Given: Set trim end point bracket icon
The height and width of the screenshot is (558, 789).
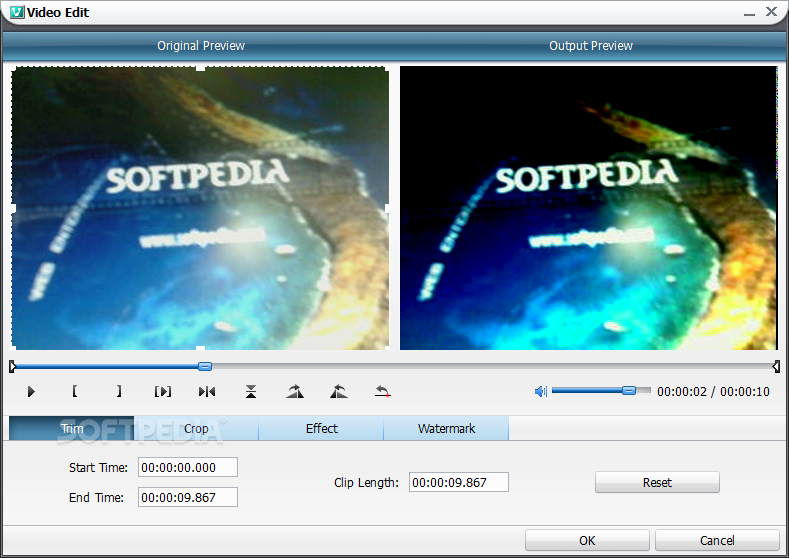Looking at the screenshot, I should point(119,391).
